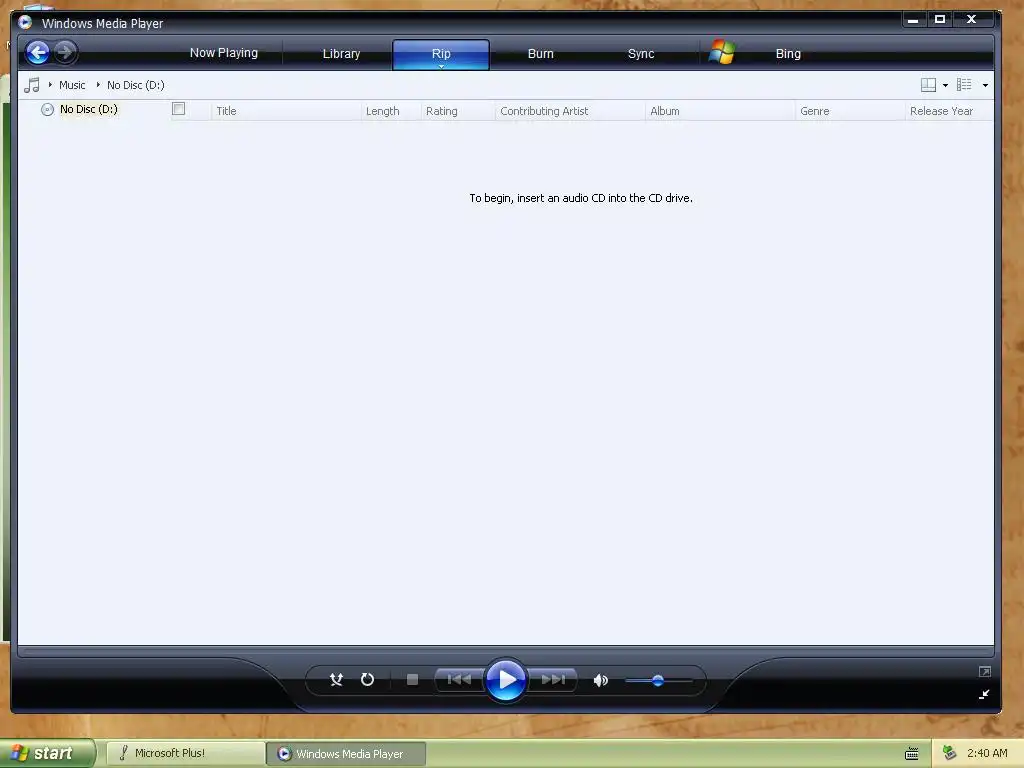The image size is (1024, 768).
Task: Click the Next track button
Action: click(553, 680)
